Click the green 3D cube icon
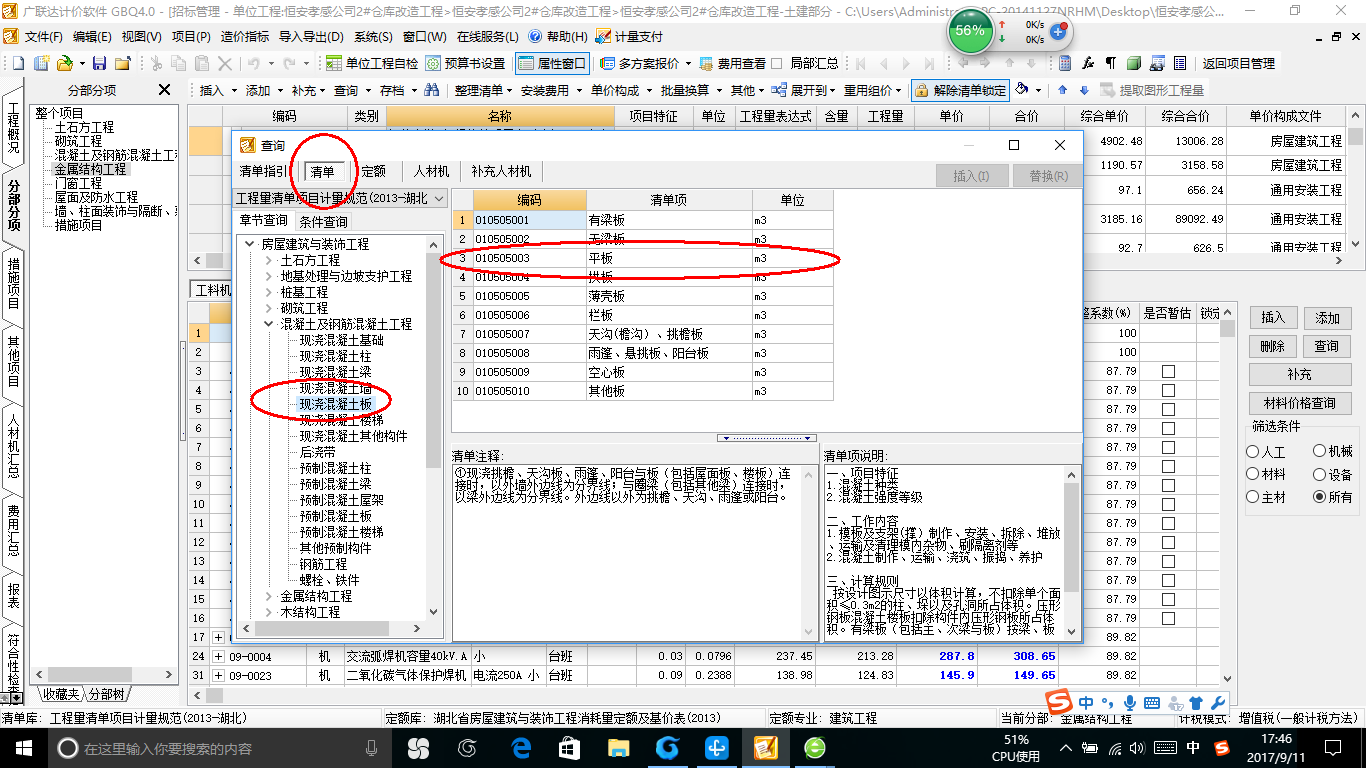Viewport: 1366px width, 768px height. click(1133, 63)
